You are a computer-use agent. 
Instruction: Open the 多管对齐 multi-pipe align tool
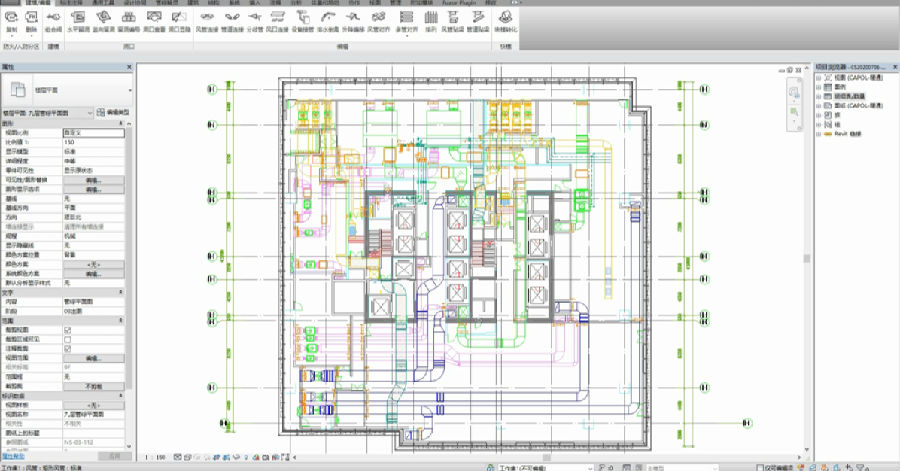406,20
